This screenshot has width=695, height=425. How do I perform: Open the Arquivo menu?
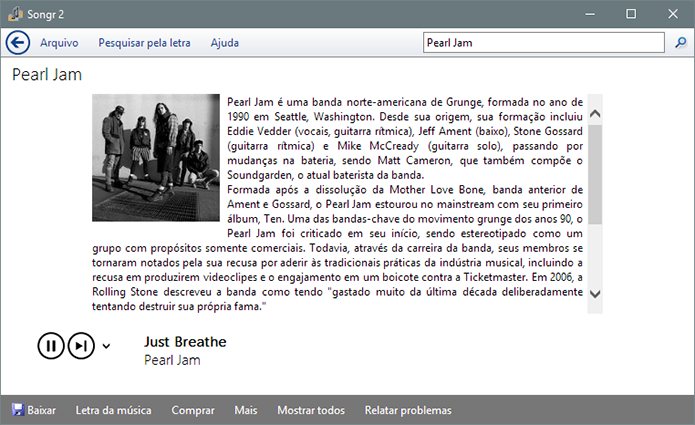(x=59, y=43)
